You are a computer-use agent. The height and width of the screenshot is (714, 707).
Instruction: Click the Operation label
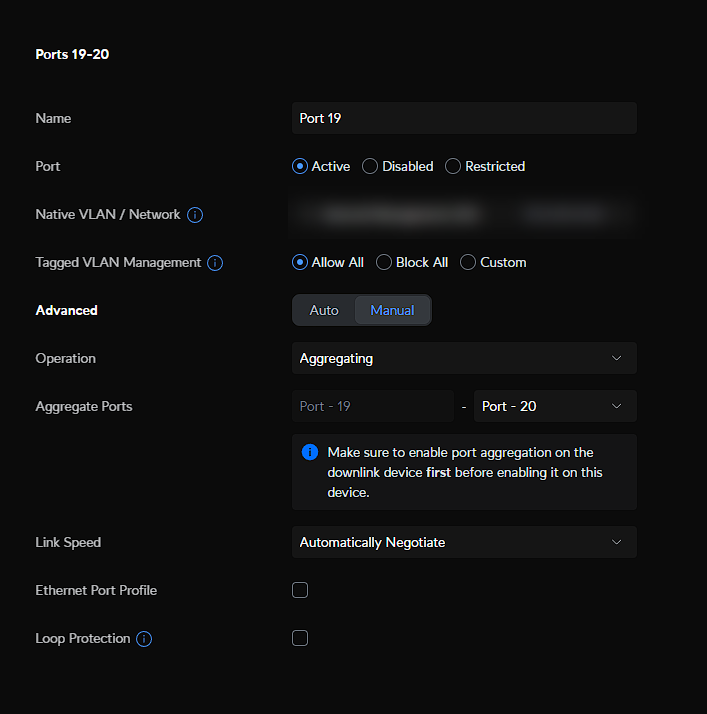(x=66, y=358)
